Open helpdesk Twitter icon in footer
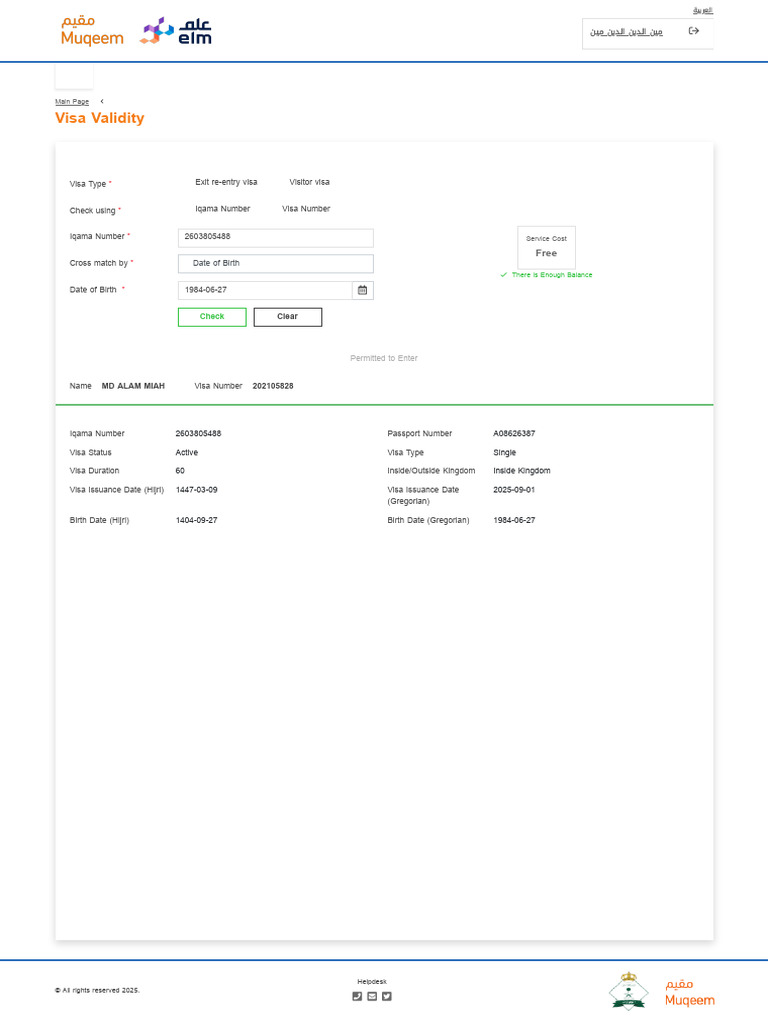Viewport: 768px width, 1024px height. [387, 996]
